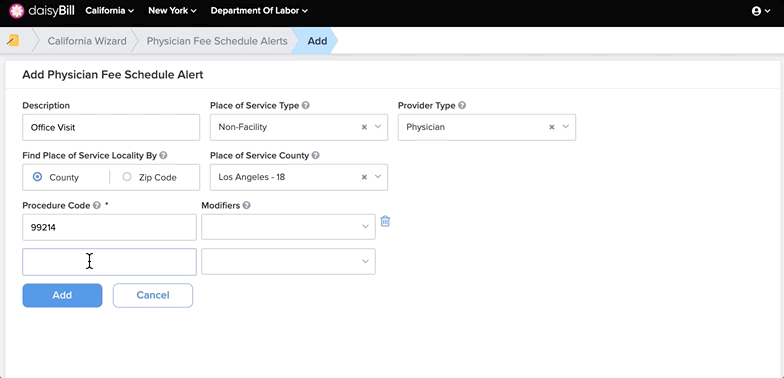Open the California menu in top bar
The width and height of the screenshot is (784, 378).
tap(110, 10)
